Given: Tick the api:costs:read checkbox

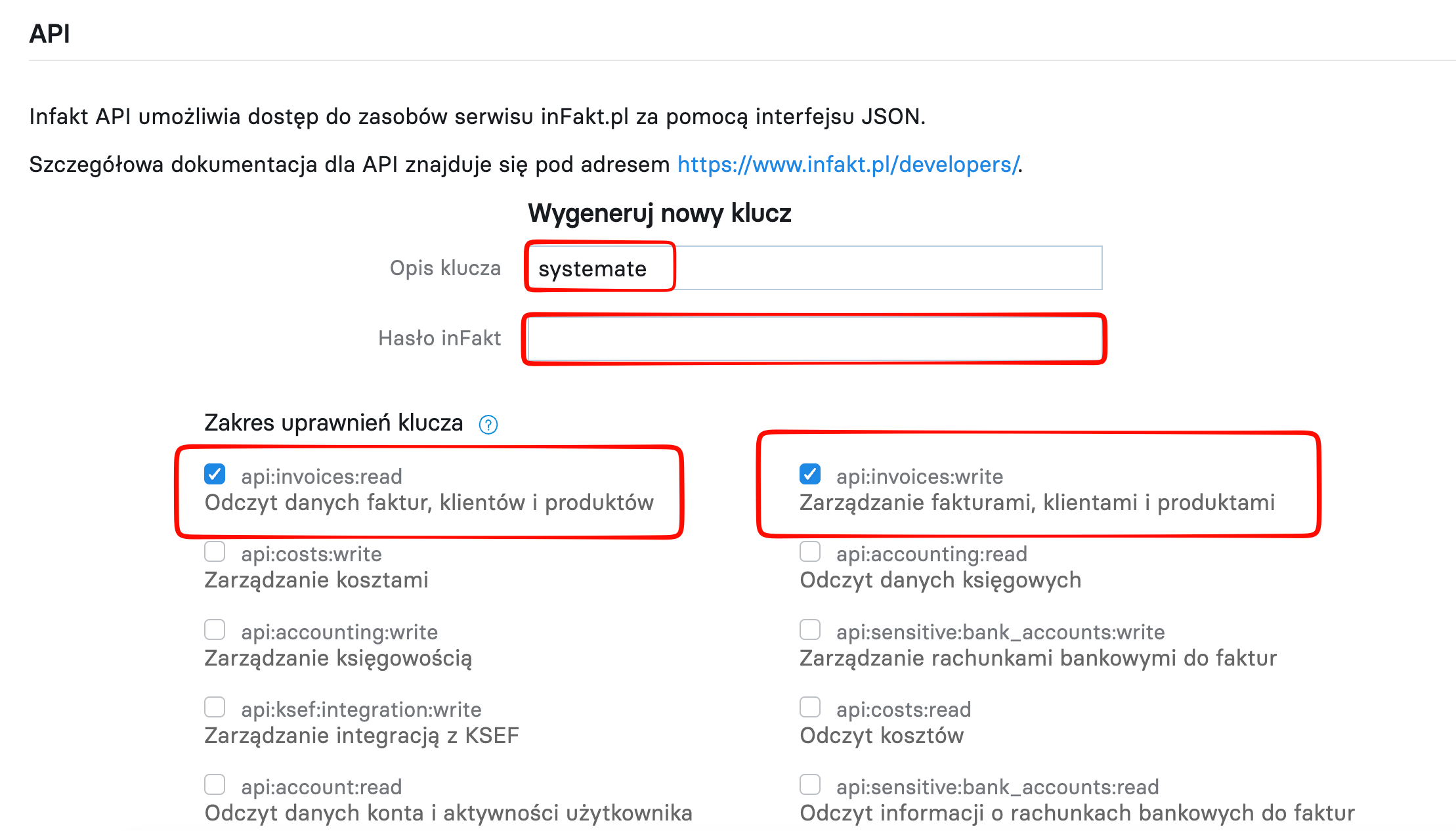Looking at the screenshot, I should click(810, 708).
